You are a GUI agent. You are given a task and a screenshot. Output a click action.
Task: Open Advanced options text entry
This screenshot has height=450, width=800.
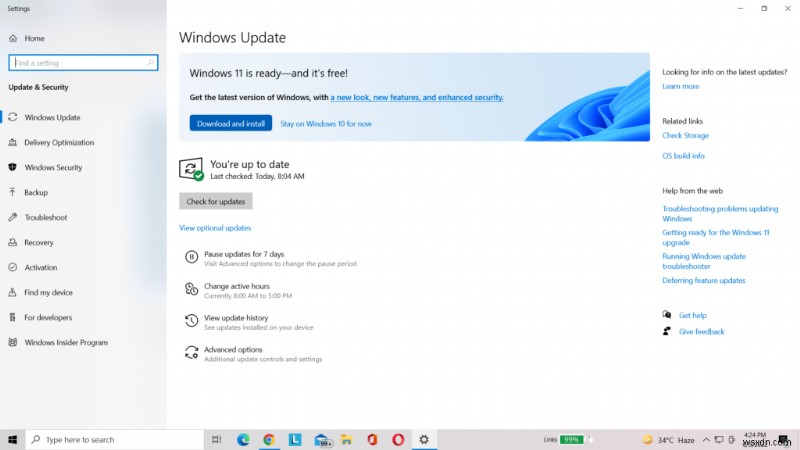tap(233, 349)
